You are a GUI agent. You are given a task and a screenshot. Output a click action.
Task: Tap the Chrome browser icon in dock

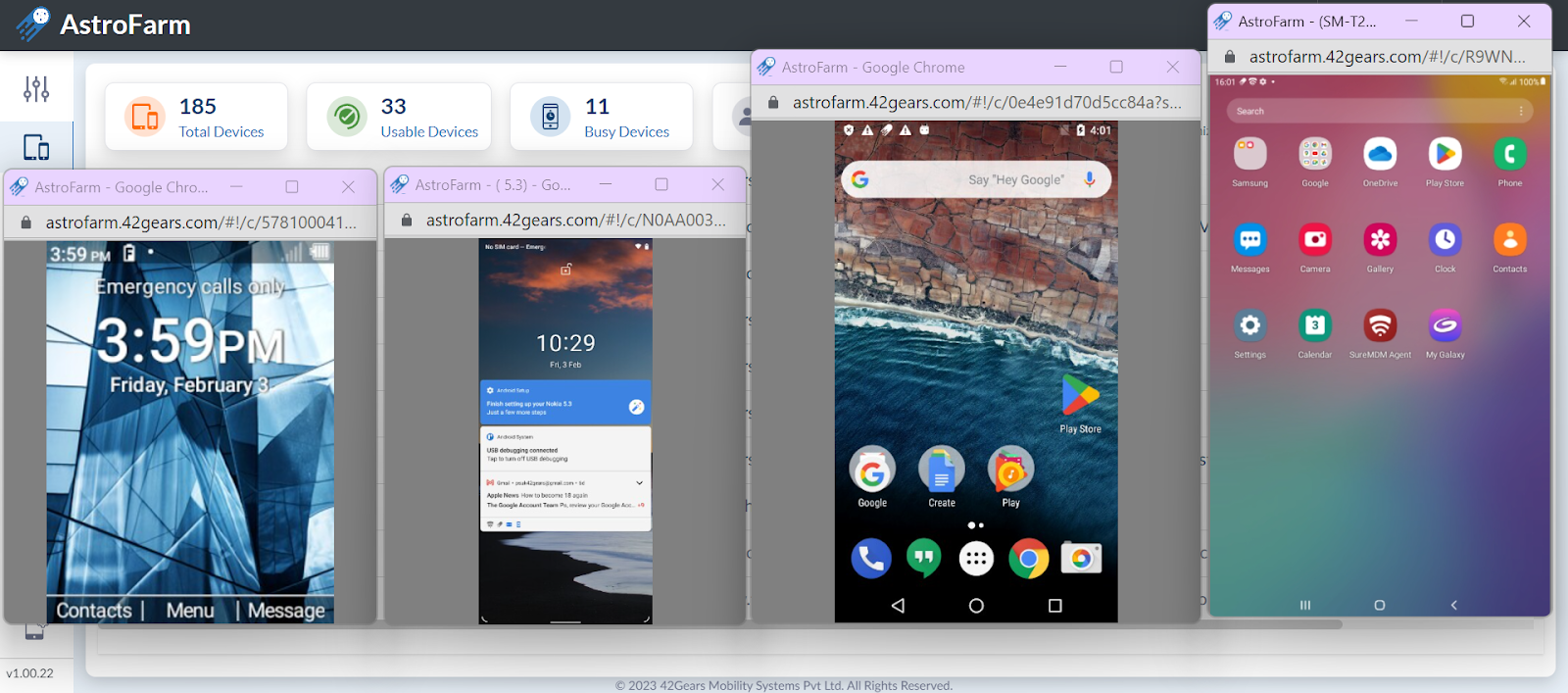[1028, 559]
